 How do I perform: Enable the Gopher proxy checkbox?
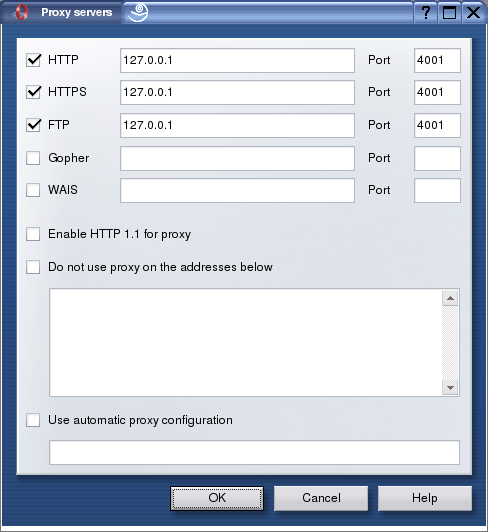(x=33, y=158)
